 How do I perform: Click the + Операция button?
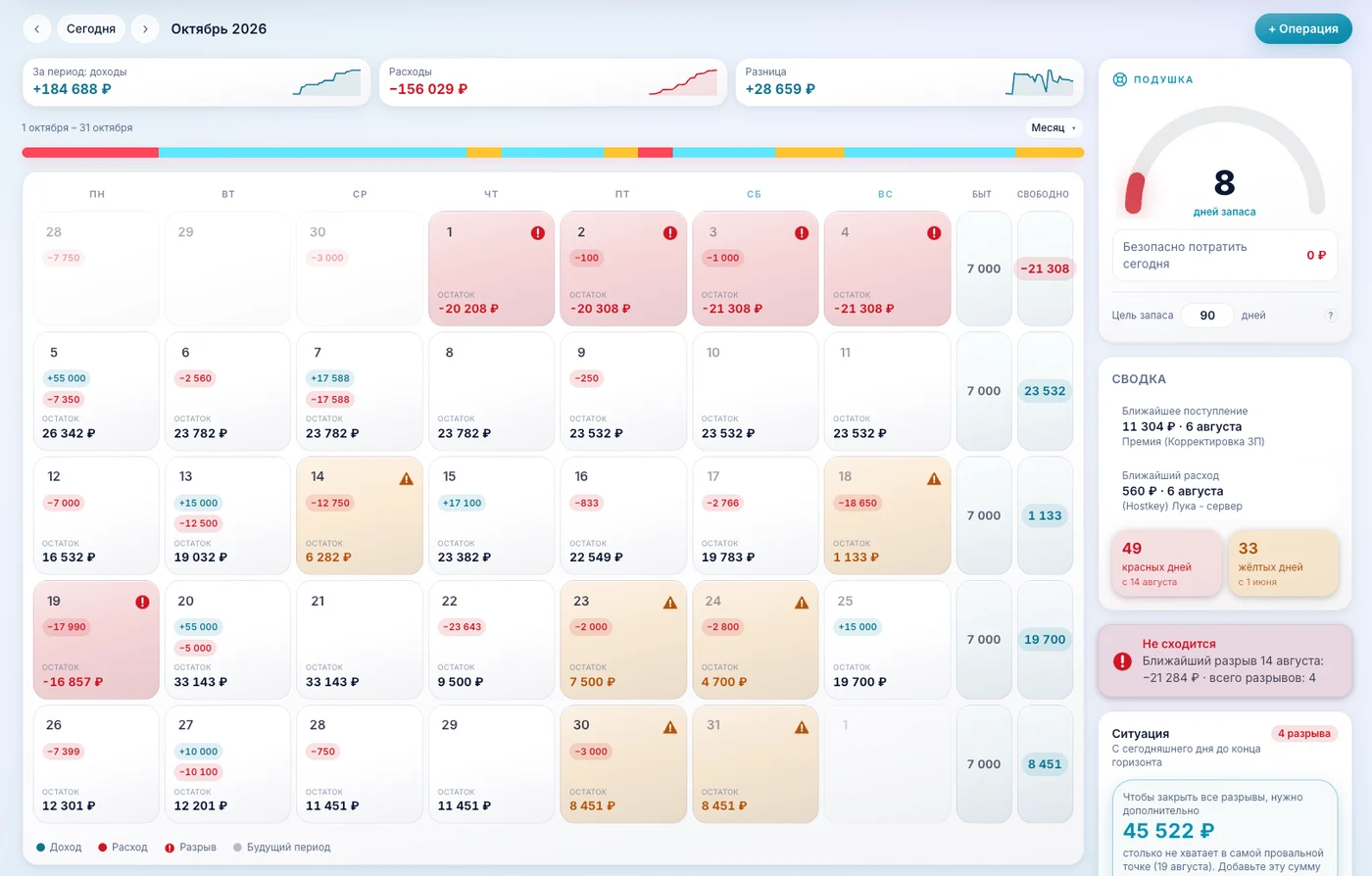[x=1303, y=28]
